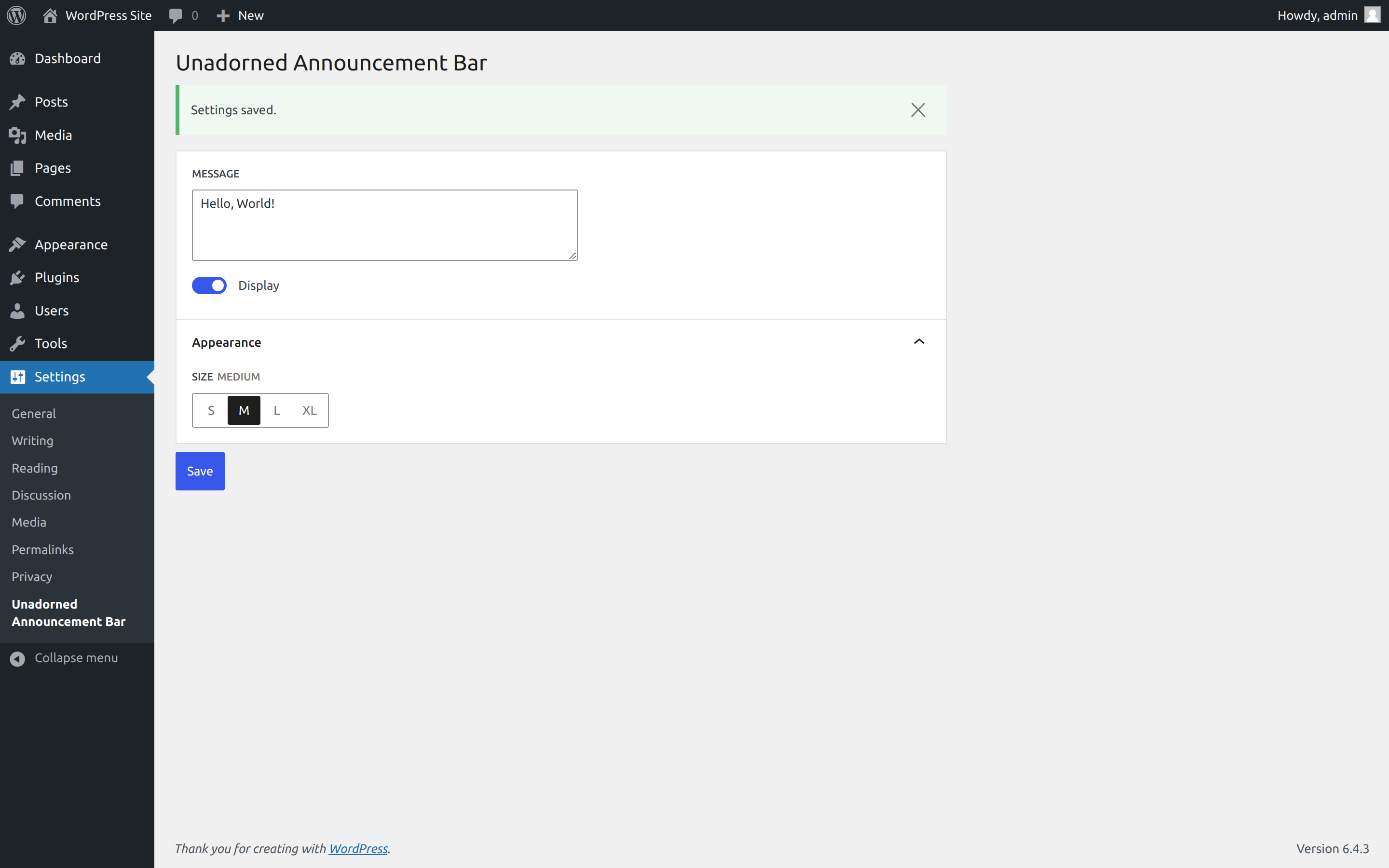Open Permalinks settings submenu
The image size is (1389, 868).
[42, 550]
